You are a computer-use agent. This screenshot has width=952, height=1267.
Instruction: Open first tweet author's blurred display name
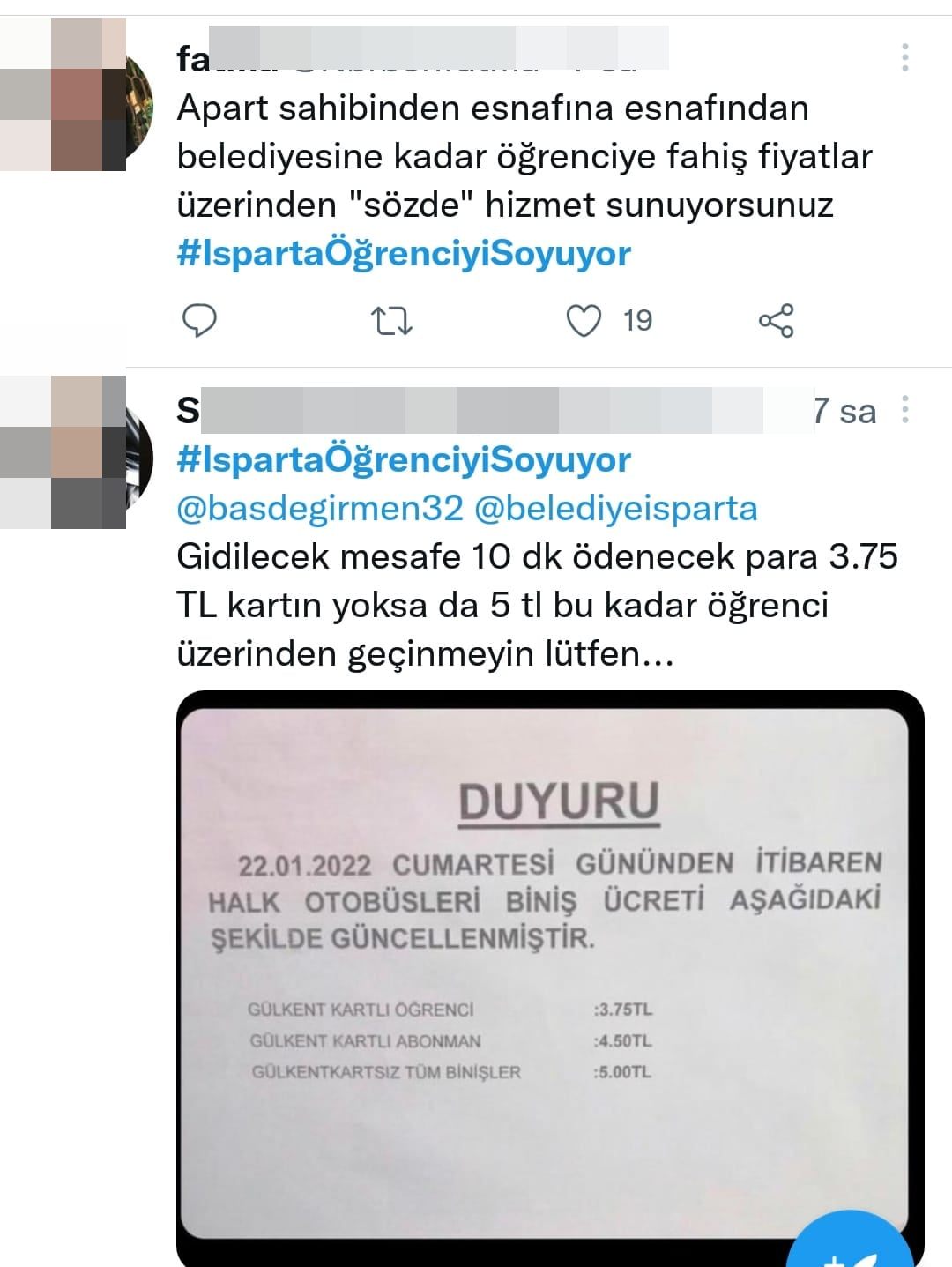tap(423, 51)
